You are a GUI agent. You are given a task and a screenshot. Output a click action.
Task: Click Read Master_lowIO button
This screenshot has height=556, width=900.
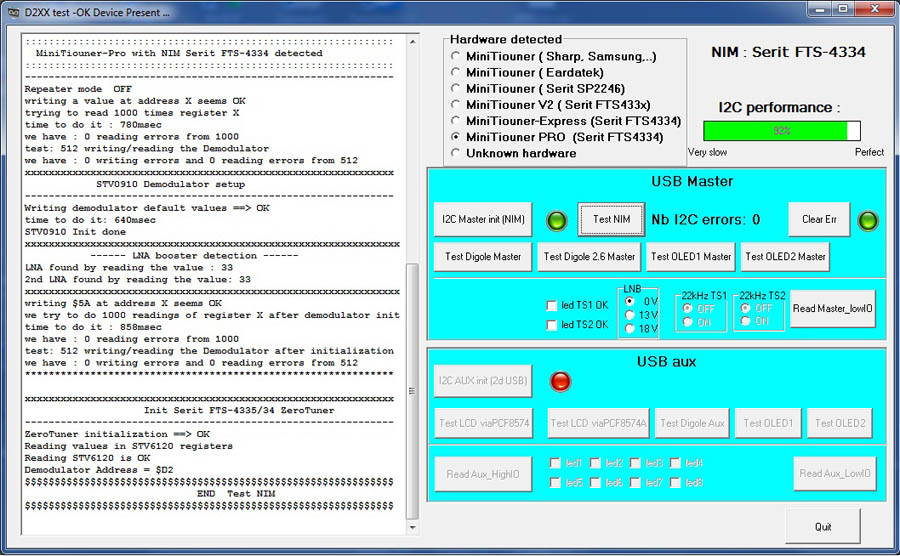(x=833, y=309)
